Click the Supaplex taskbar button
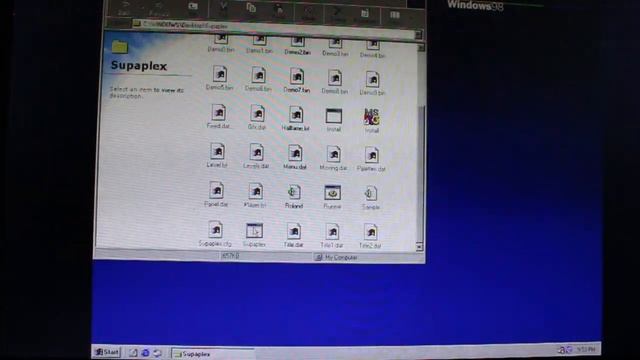Image resolution: width=640 pixels, height=360 pixels. pyautogui.click(x=212, y=354)
